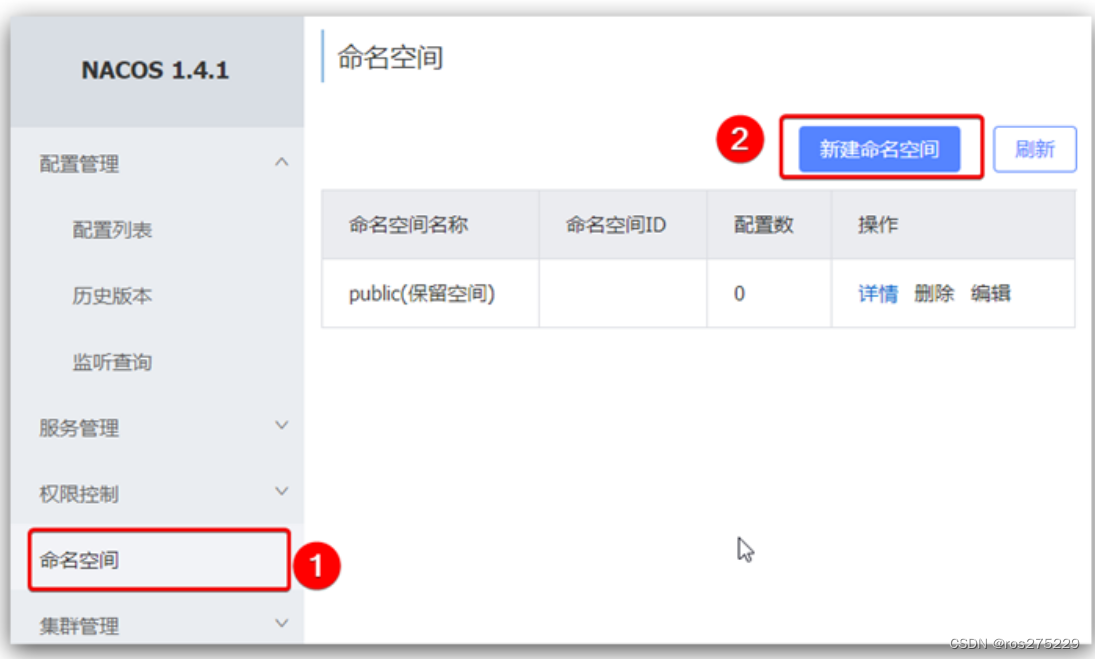Click the 配置数 value 0
Viewport: 1095px width, 659px height.
pyautogui.click(x=739, y=293)
